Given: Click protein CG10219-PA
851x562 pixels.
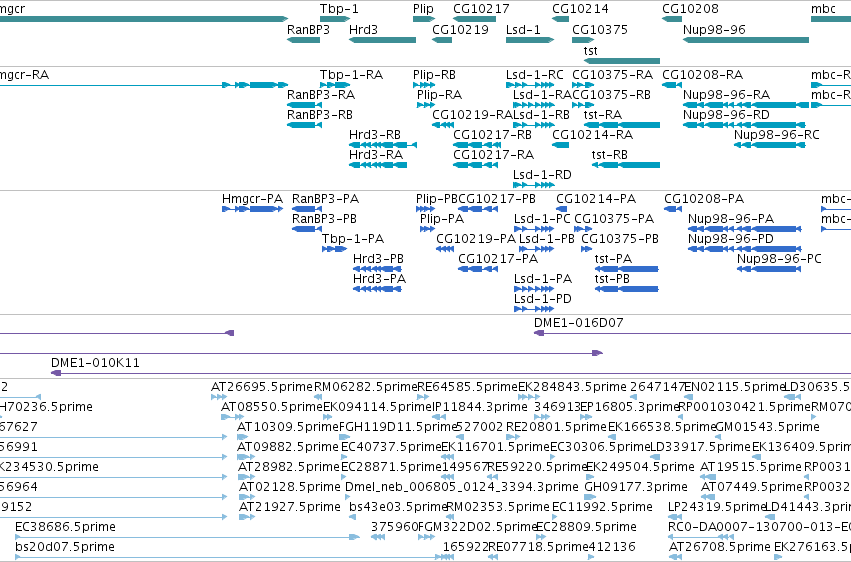Looking at the screenshot, I should [445, 249].
